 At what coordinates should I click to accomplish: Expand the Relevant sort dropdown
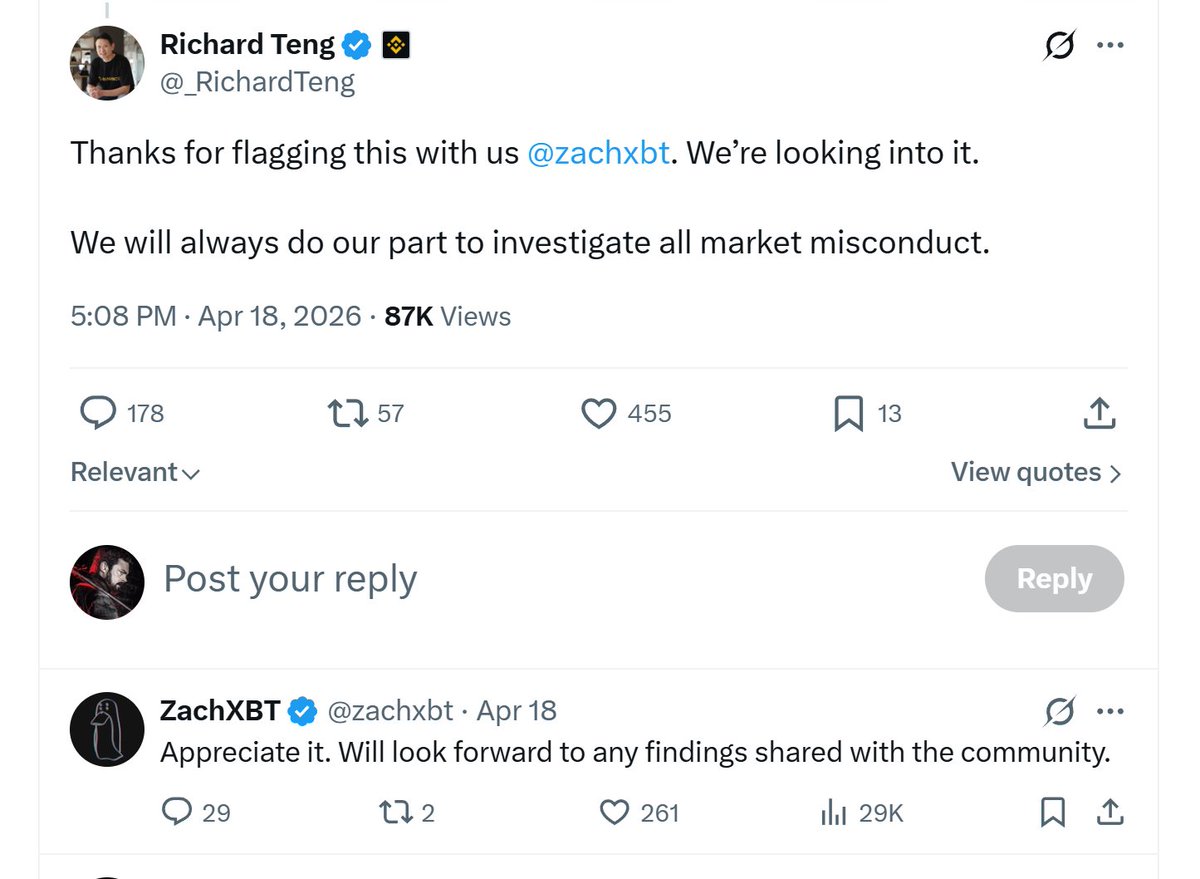click(135, 472)
